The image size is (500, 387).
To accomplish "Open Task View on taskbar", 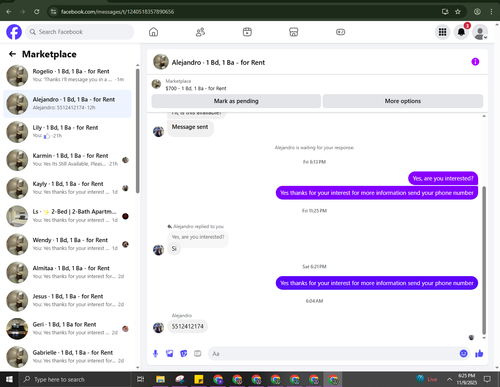I will 141,379.
